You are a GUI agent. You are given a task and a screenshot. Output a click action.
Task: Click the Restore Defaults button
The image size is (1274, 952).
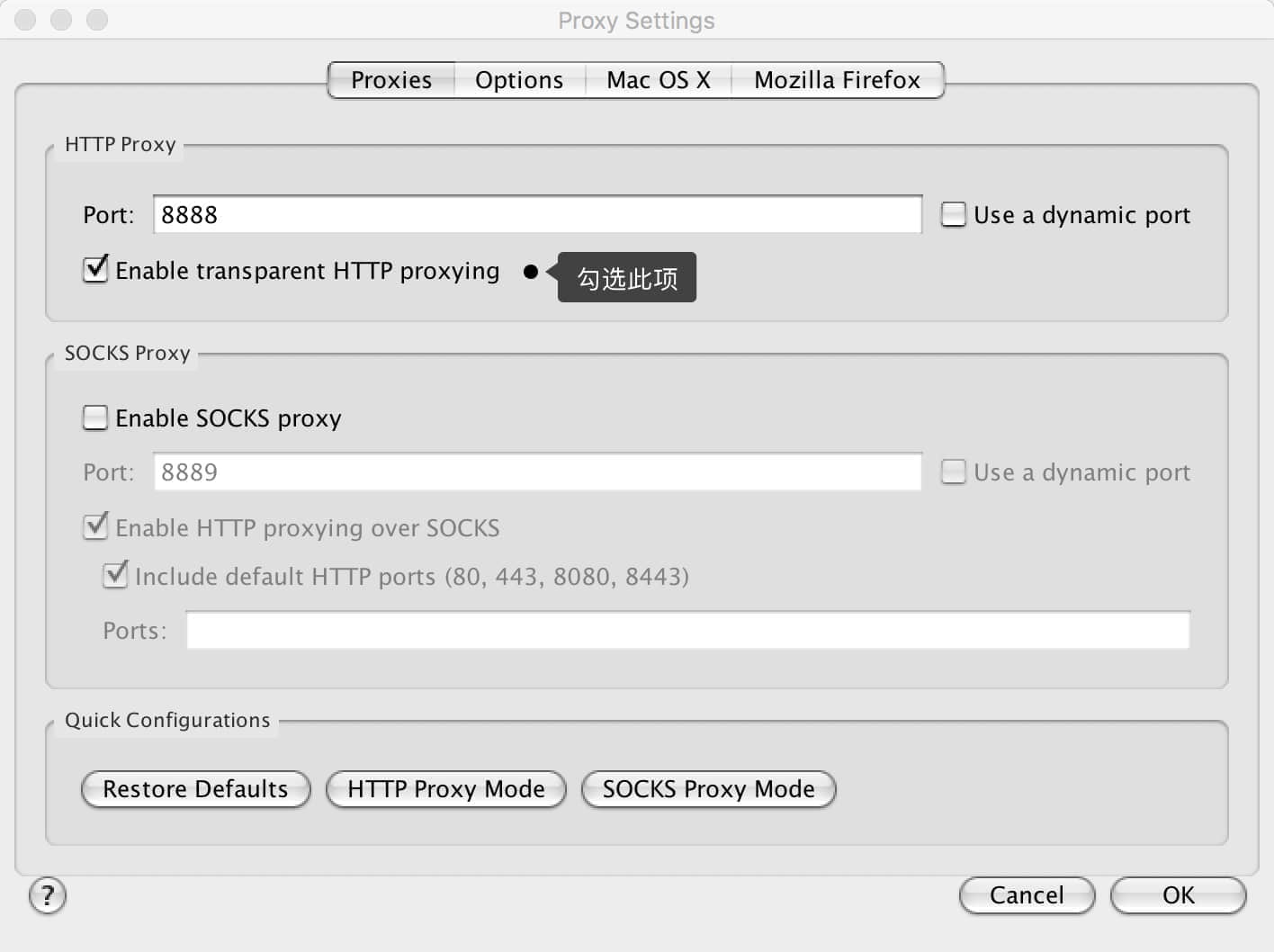pos(194,789)
